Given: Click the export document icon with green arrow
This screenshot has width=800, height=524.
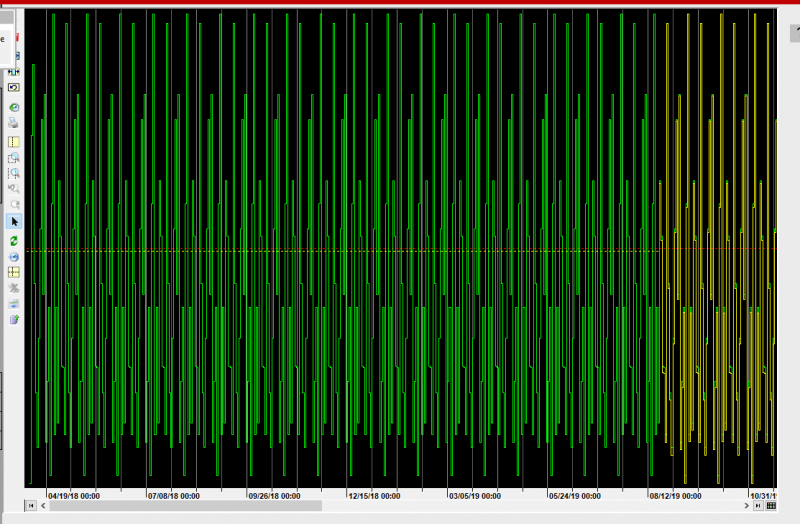Looking at the screenshot, I should (x=14, y=320).
